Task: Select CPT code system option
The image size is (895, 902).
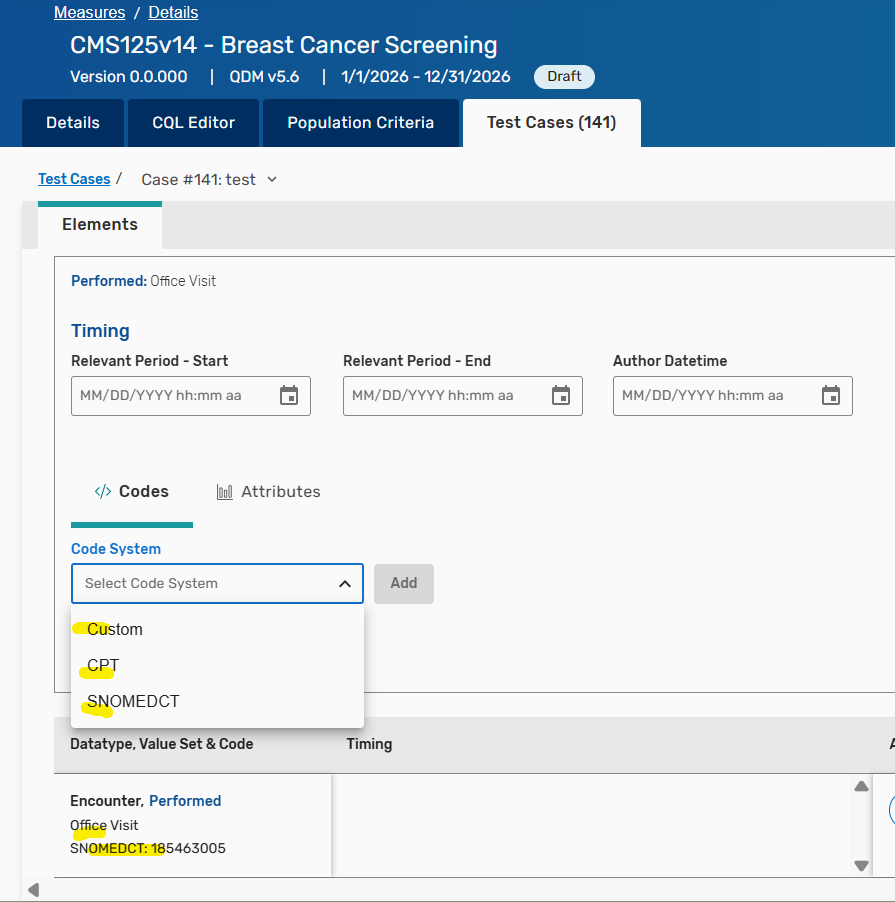Action: (x=103, y=665)
